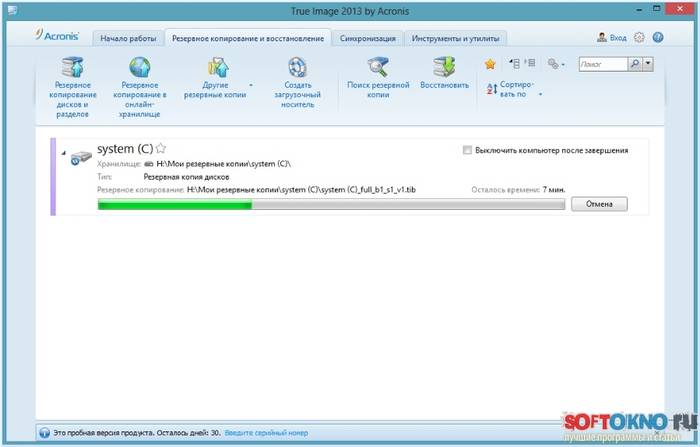Open the gears operations dropdown
The height and width of the screenshot is (447, 700).
tap(556, 64)
